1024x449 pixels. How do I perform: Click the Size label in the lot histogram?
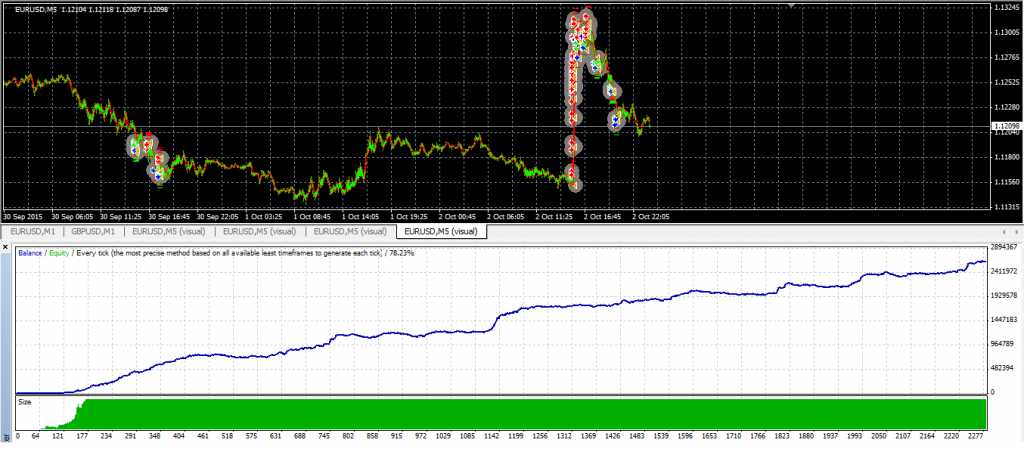pyautogui.click(x=25, y=401)
